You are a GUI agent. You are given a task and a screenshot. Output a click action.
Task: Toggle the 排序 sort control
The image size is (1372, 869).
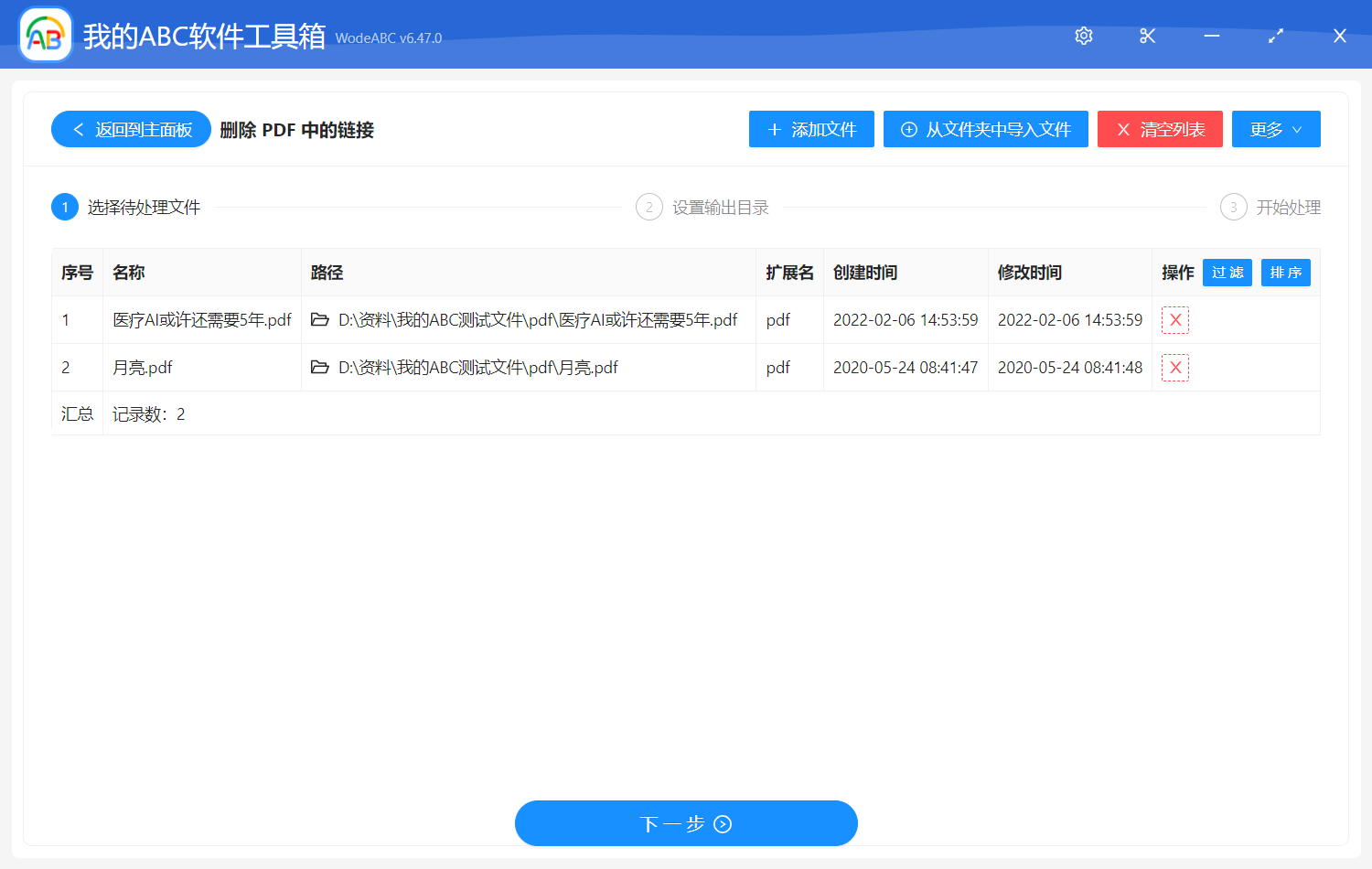click(1285, 272)
